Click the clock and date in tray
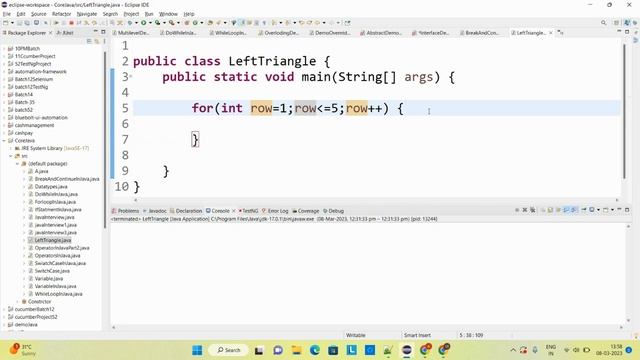640x360 pixels. pyautogui.click(x=609, y=350)
